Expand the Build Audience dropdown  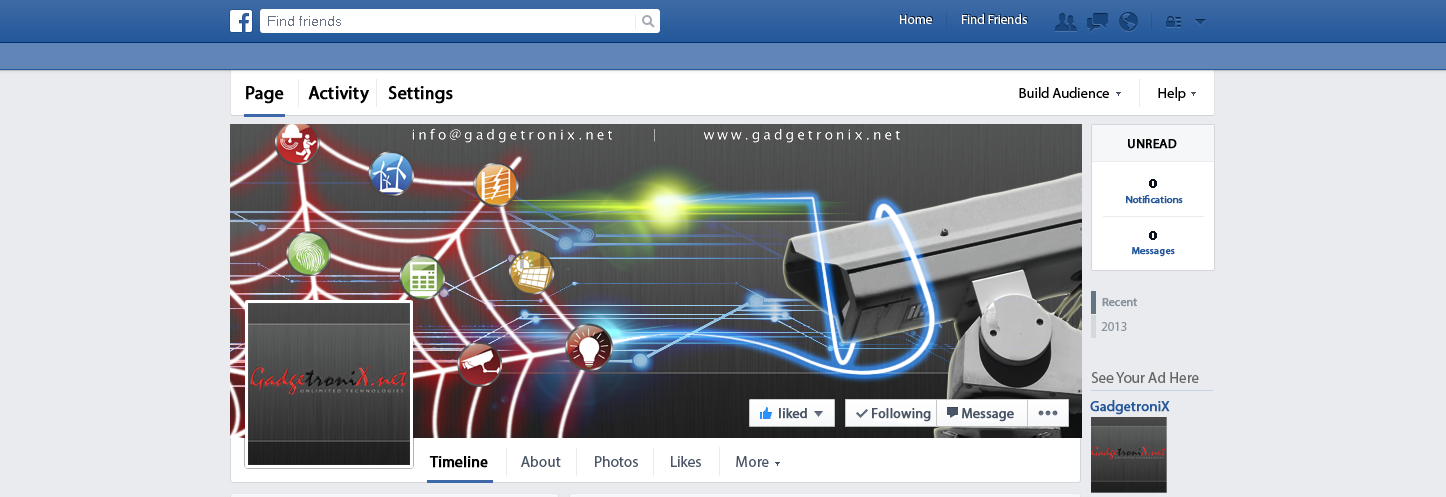pos(1070,93)
